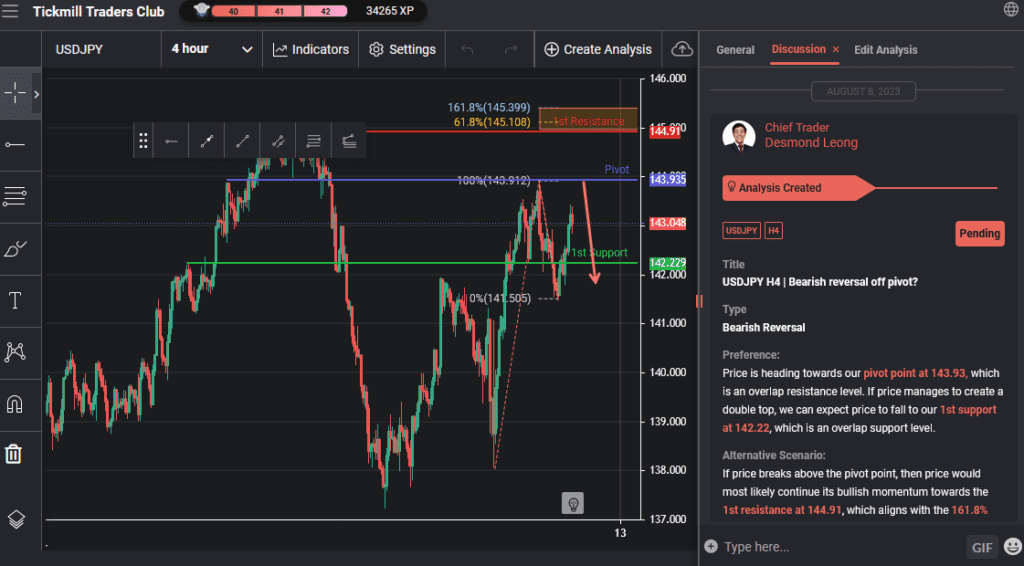Select the Discussion tab
Screen dimensions: 1024x566
coord(799,49)
